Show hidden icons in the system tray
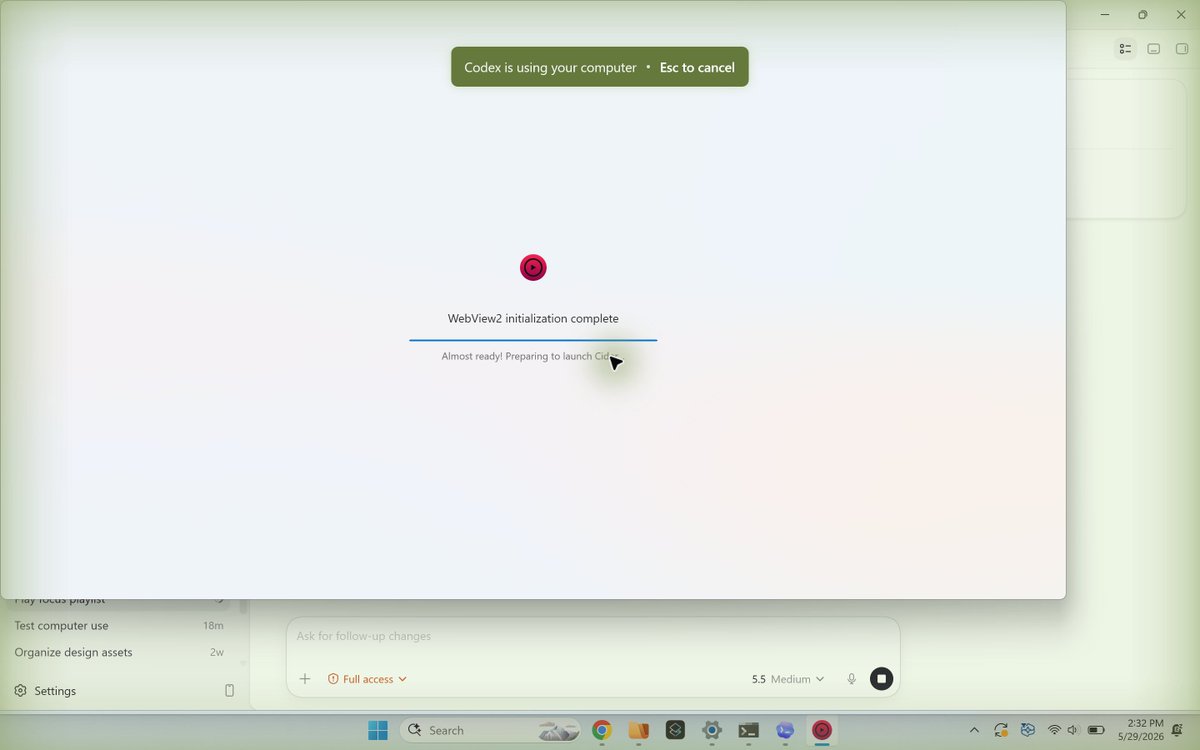 tap(975, 730)
